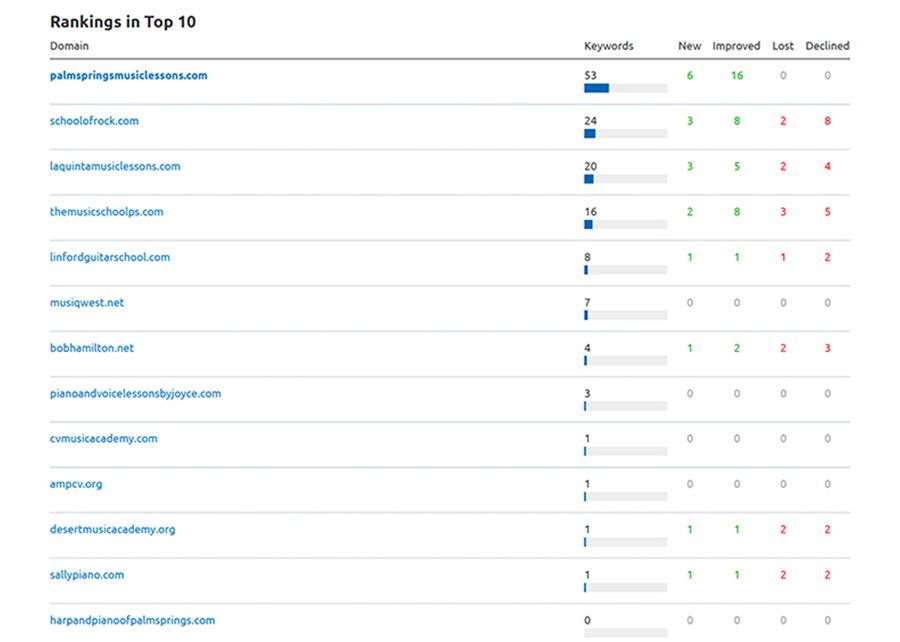Click the Keywords column header
This screenshot has width=900, height=642.
(609, 46)
